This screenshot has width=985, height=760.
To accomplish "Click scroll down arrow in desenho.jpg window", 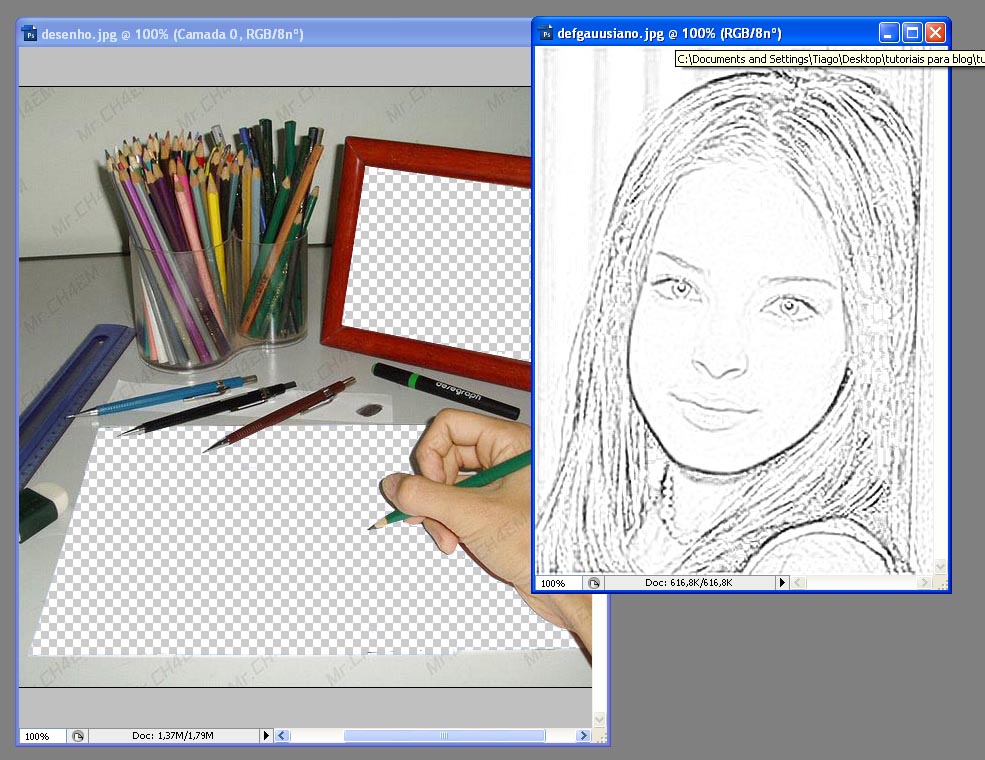I will pos(599,719).
